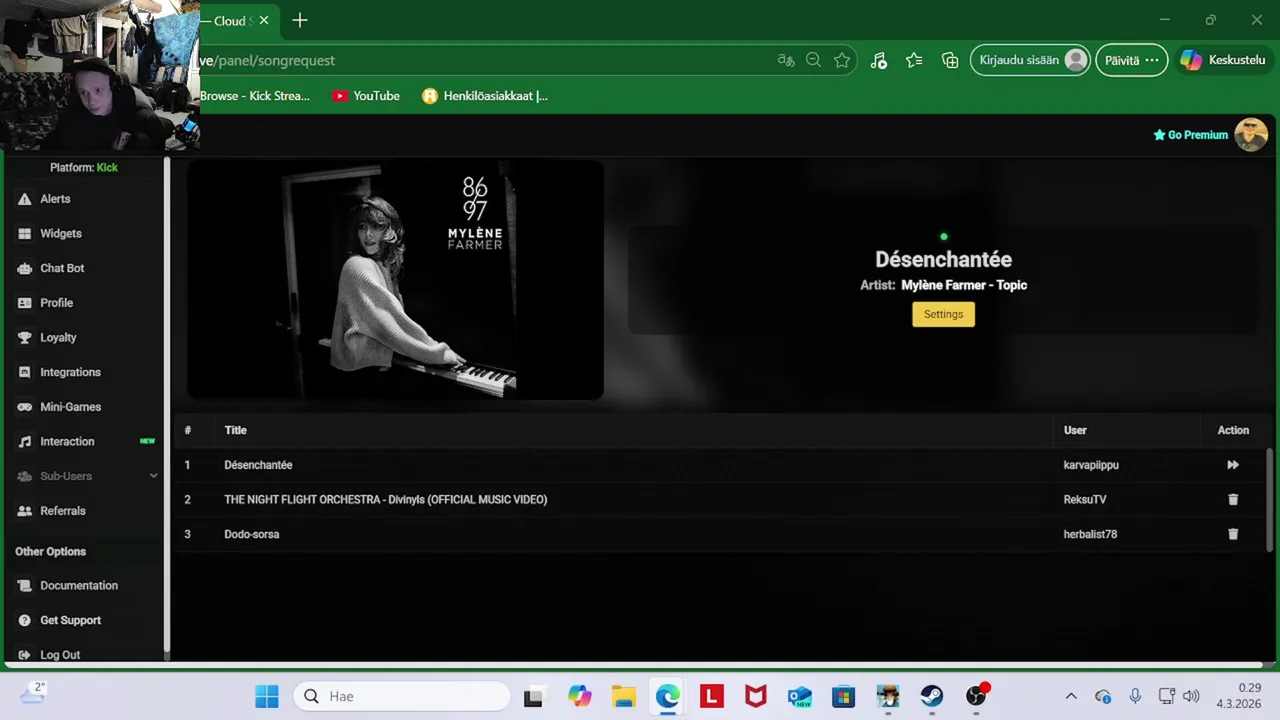Viewport: 1280px width, 720px height.
Task: Open McAfee from the taskbar
Action: click(756, 696)
